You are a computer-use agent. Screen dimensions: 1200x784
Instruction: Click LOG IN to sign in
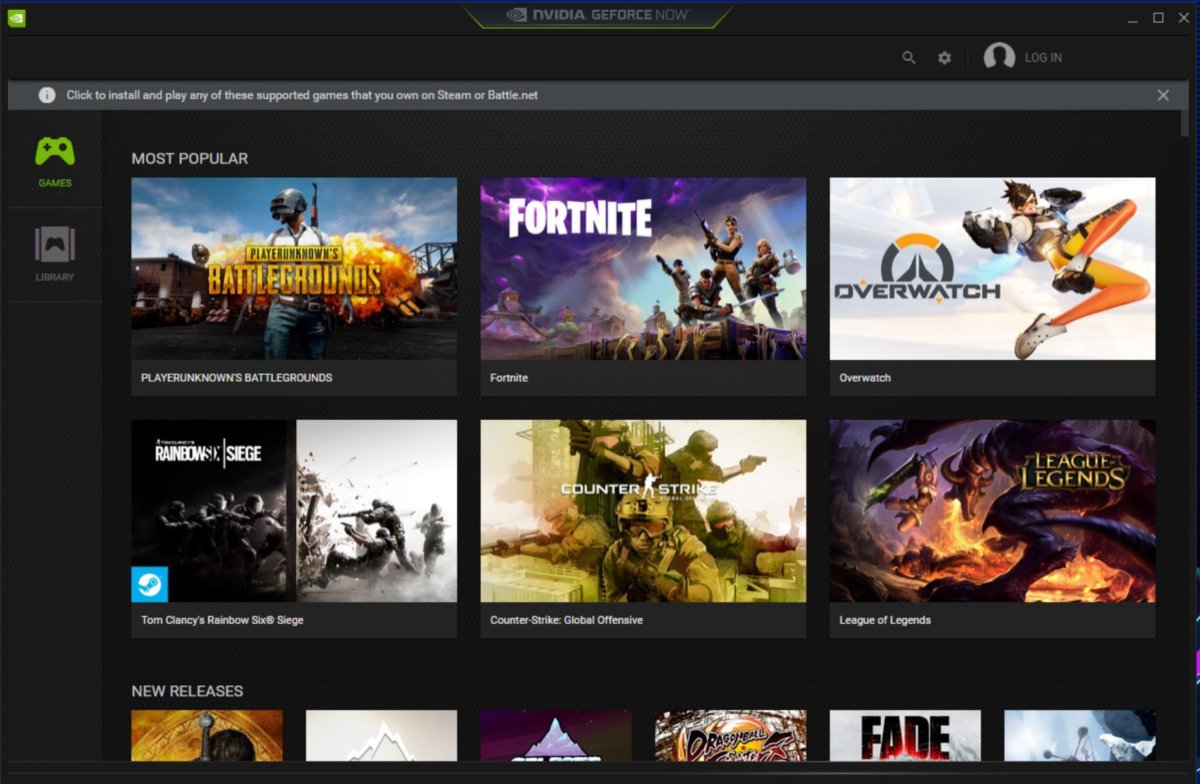click(1043, 58)
